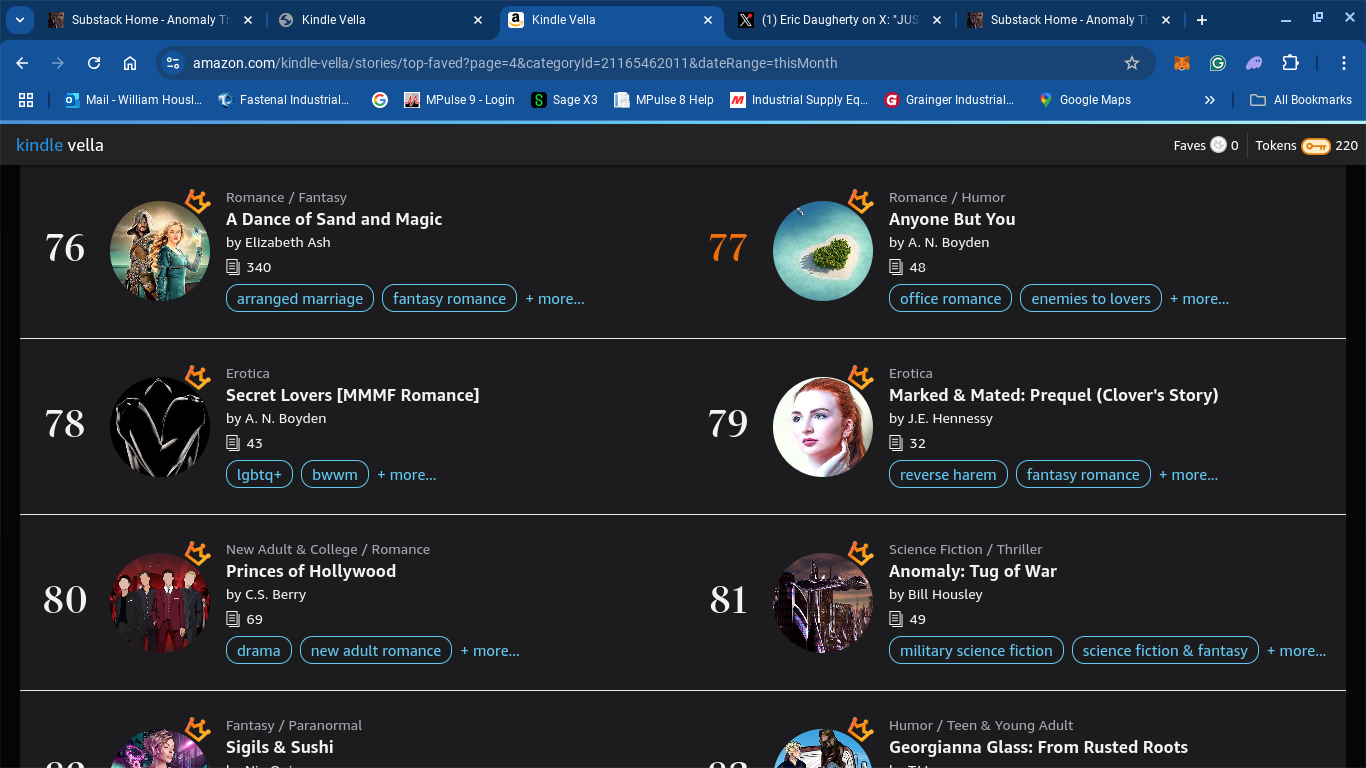
Task: Select military science fiction tag
Action: click(x=976, y=650)
